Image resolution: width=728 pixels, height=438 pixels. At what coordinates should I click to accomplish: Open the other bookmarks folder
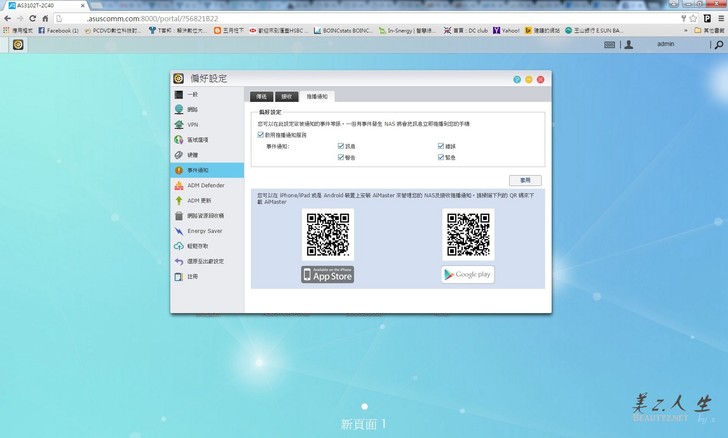pyautogui.click(x=709, y=31)
